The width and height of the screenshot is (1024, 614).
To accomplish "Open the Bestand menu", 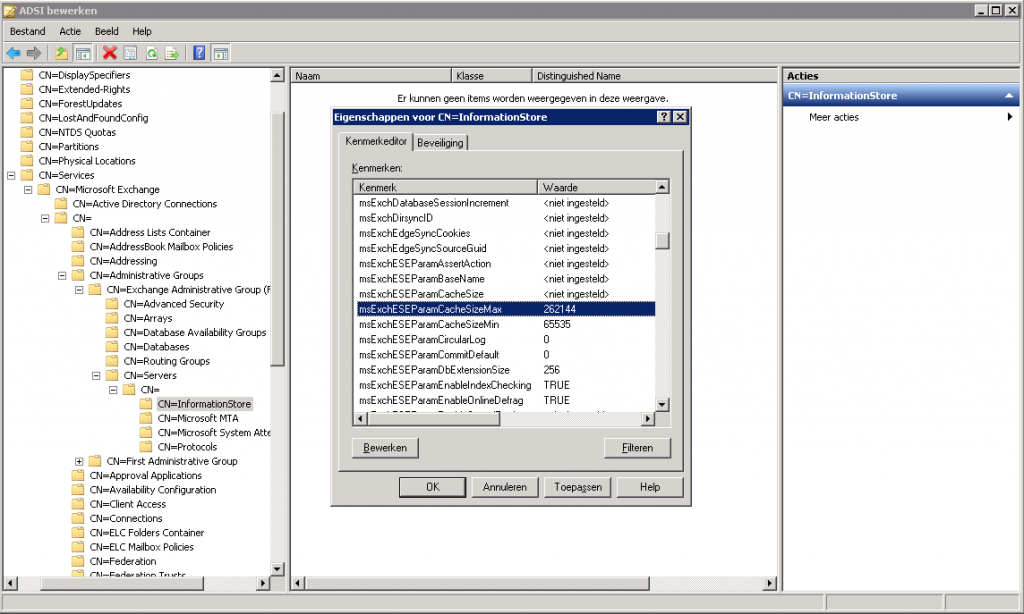I will pyautogui.click(x=27, y=31).
